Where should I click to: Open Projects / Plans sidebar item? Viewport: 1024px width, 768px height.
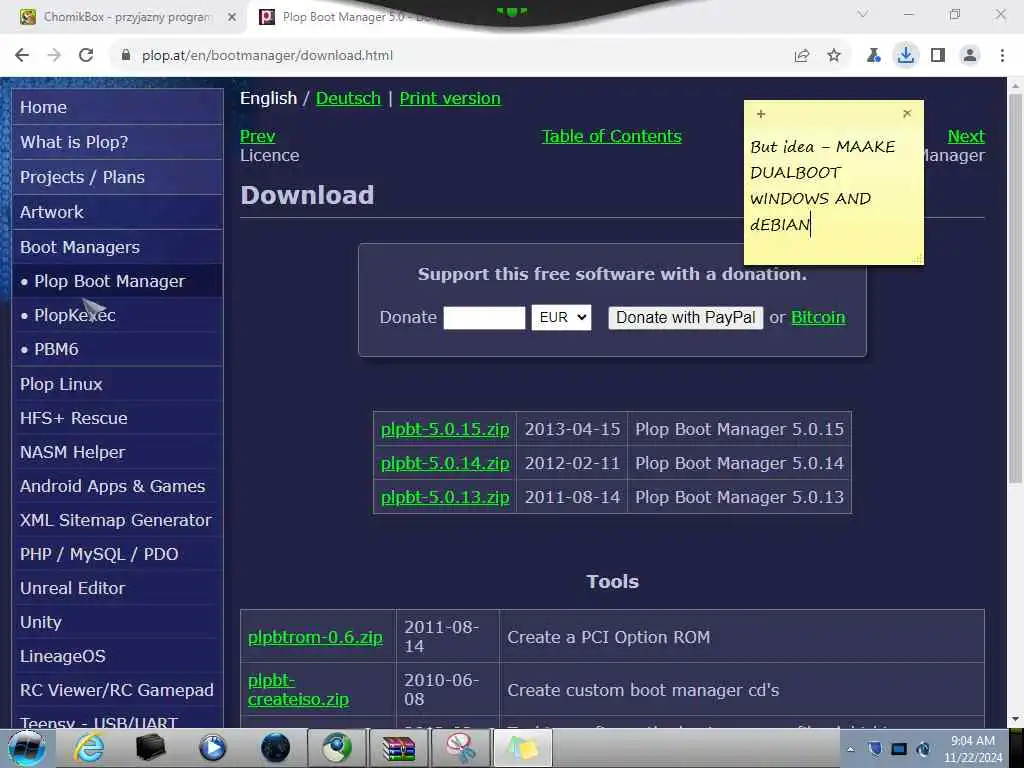pyautogui.click(x=118, y=177)
